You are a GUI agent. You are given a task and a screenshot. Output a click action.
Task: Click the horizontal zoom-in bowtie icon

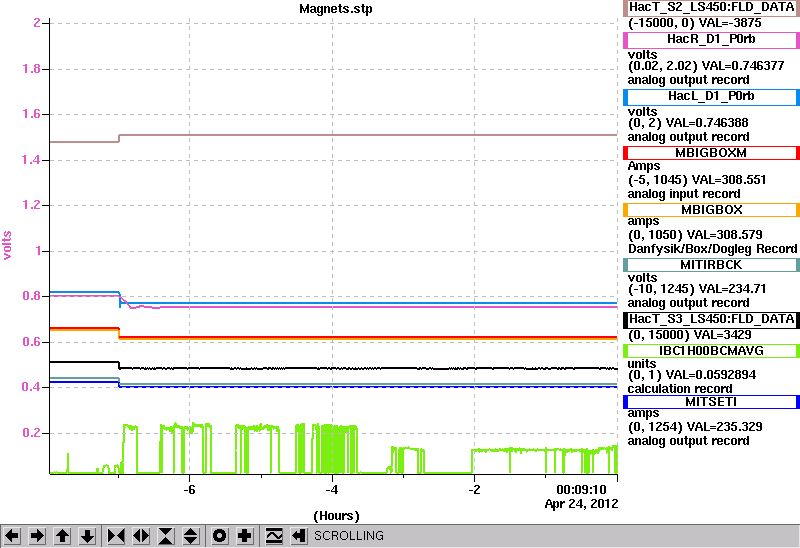tap(116, 536)
